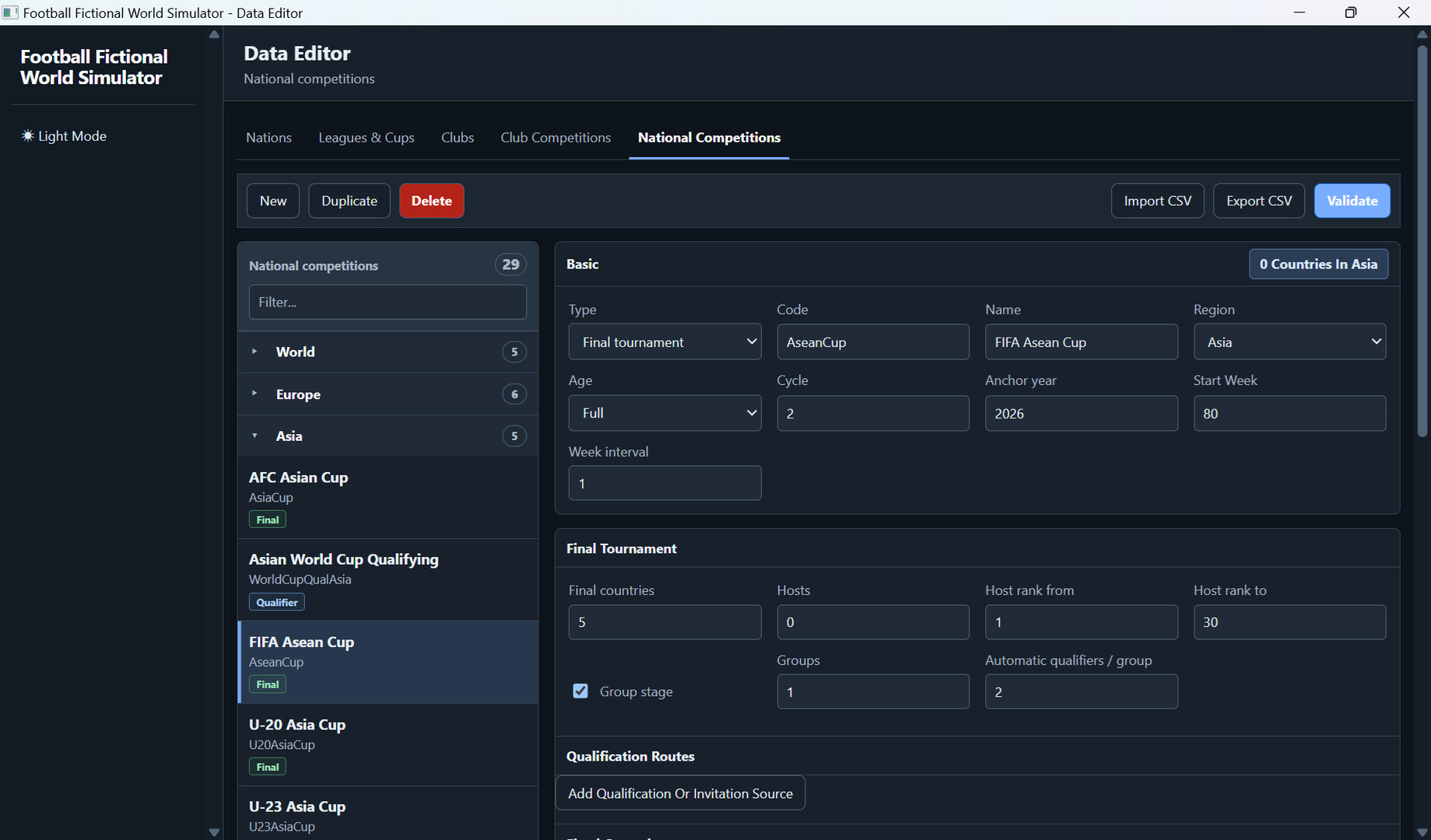Run Validate on the data
1431x840 pixels.
tap(1352, 201)
